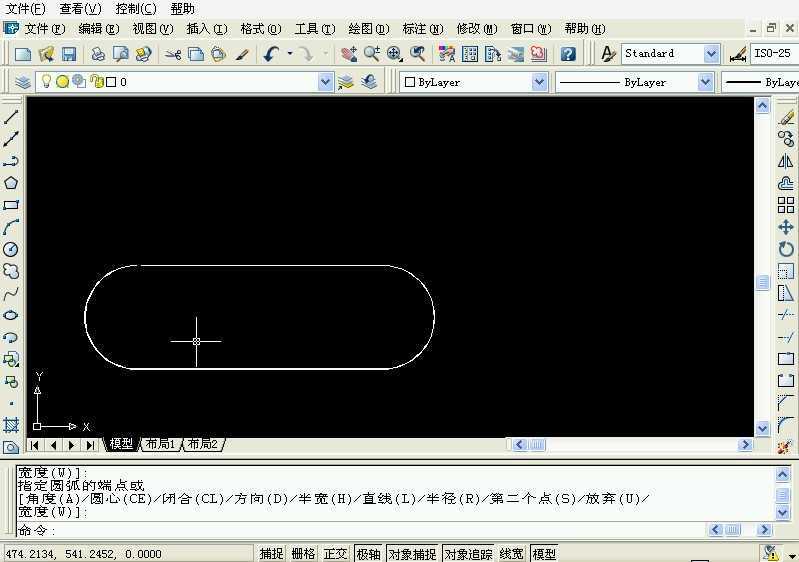Click layer 0 color square swatch

click(111, 82)
